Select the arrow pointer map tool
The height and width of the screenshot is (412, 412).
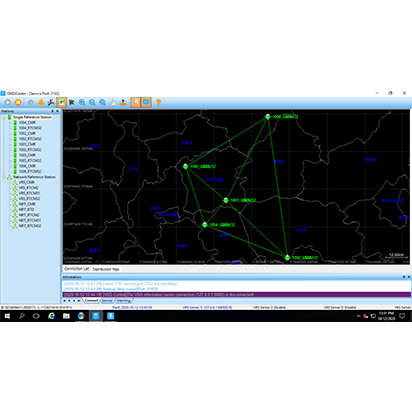(72, 102)
